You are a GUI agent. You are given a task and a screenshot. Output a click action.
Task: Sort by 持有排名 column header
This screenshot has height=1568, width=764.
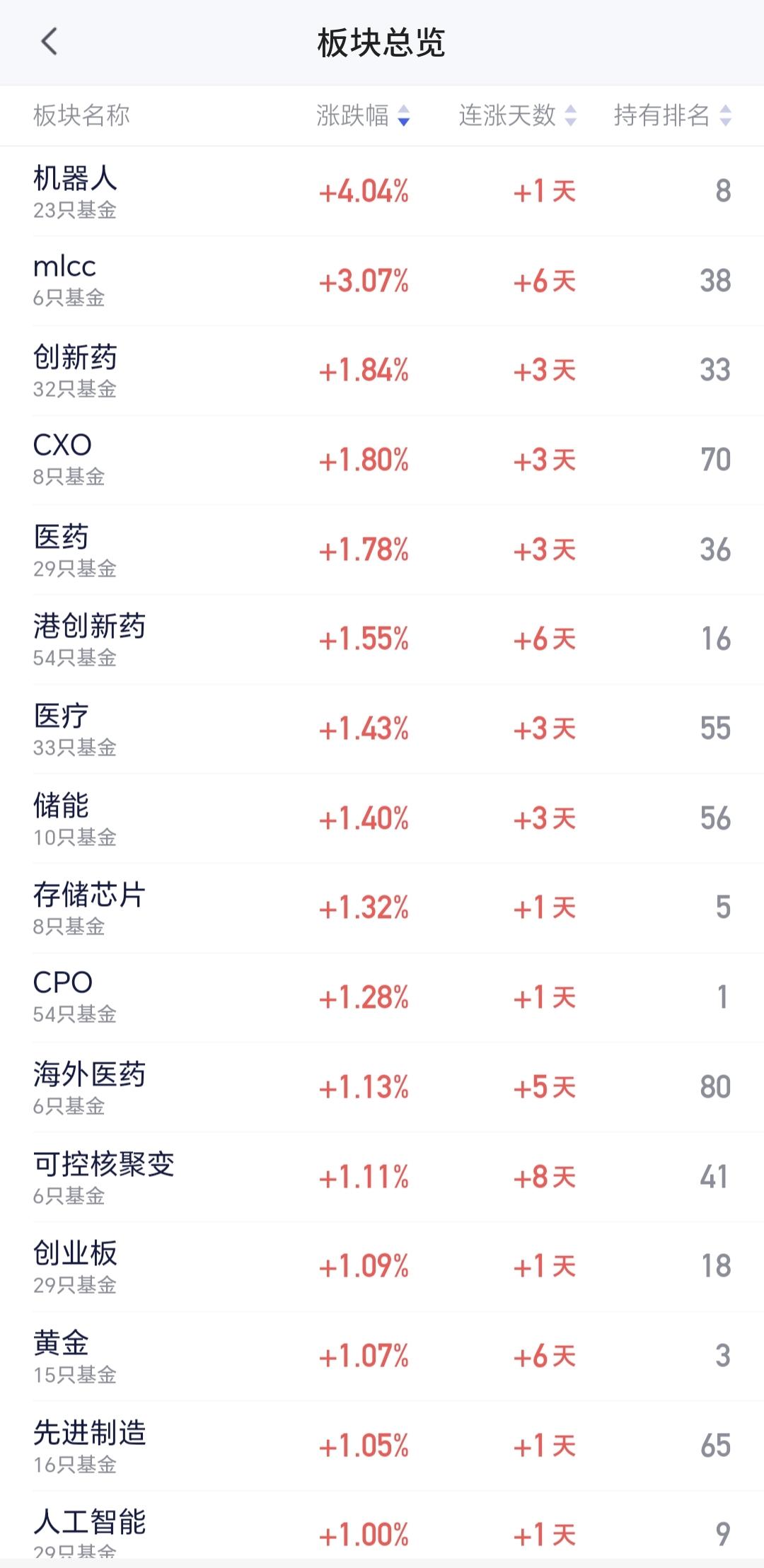[662, 115]
